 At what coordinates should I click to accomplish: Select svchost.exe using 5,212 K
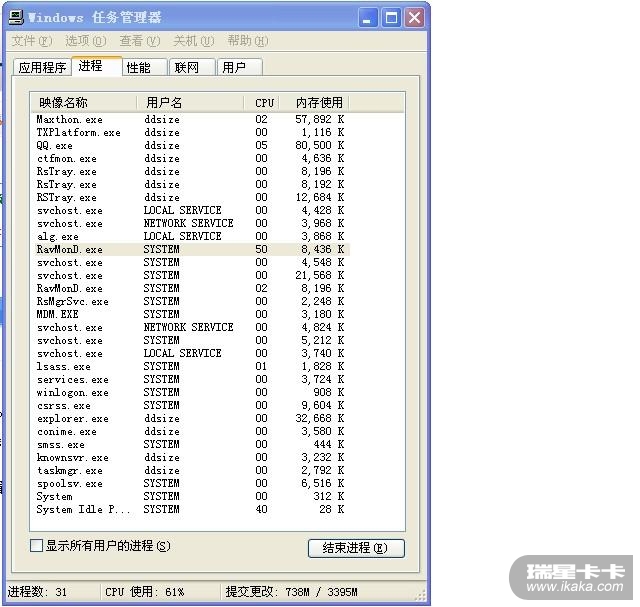click(193, 340)
